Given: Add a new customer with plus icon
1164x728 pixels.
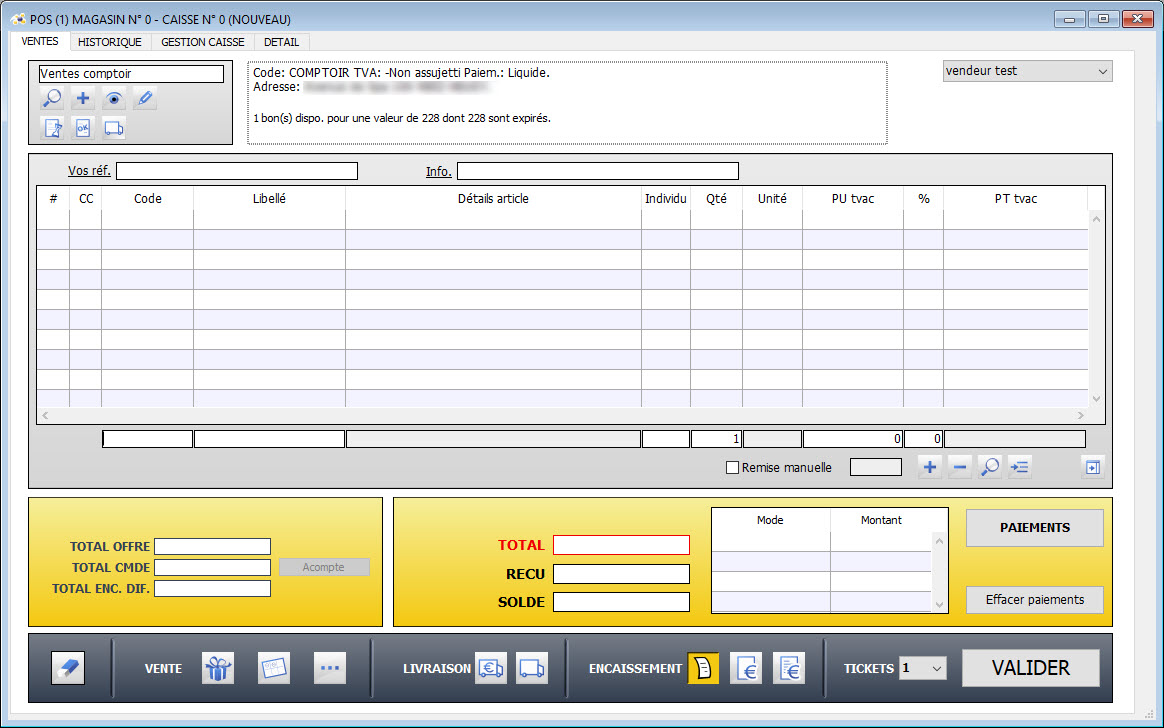Looking at the screenshot, I should pyautogui.click(x=83, y=99).
